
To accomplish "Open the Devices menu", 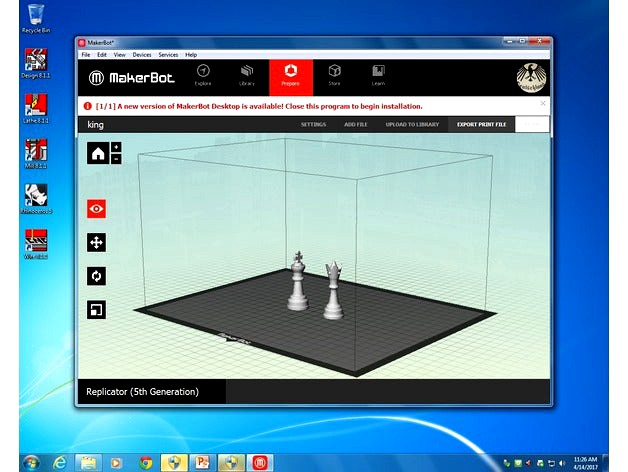I will point(142,55).
